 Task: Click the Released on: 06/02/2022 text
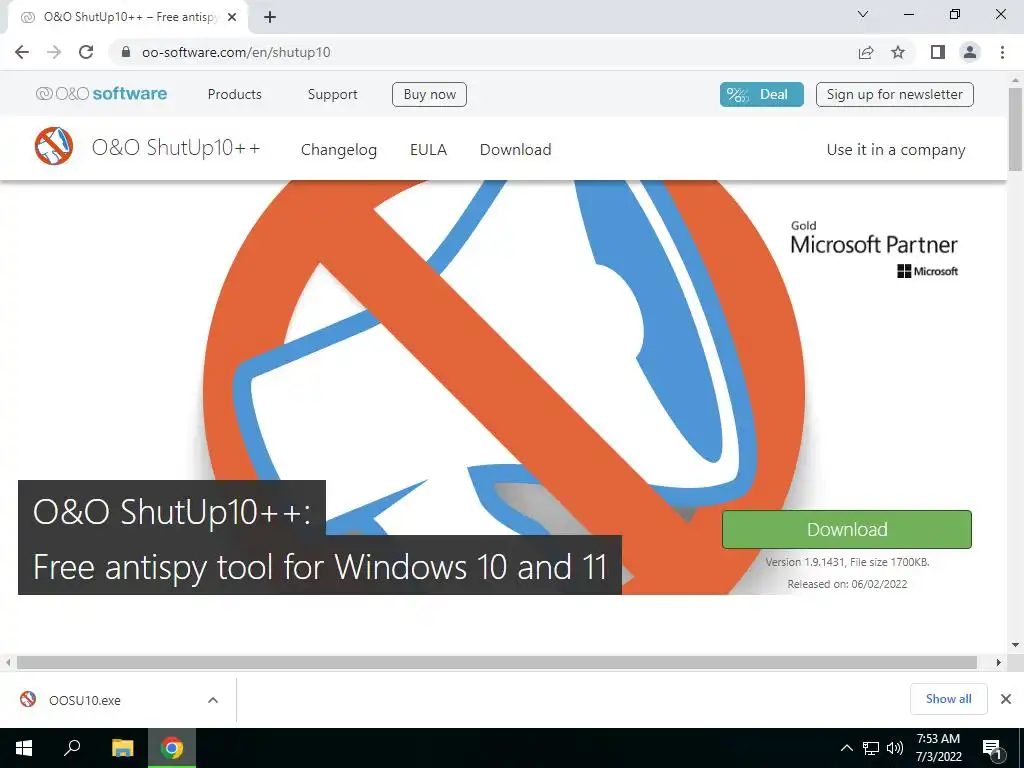click(847, 584)
